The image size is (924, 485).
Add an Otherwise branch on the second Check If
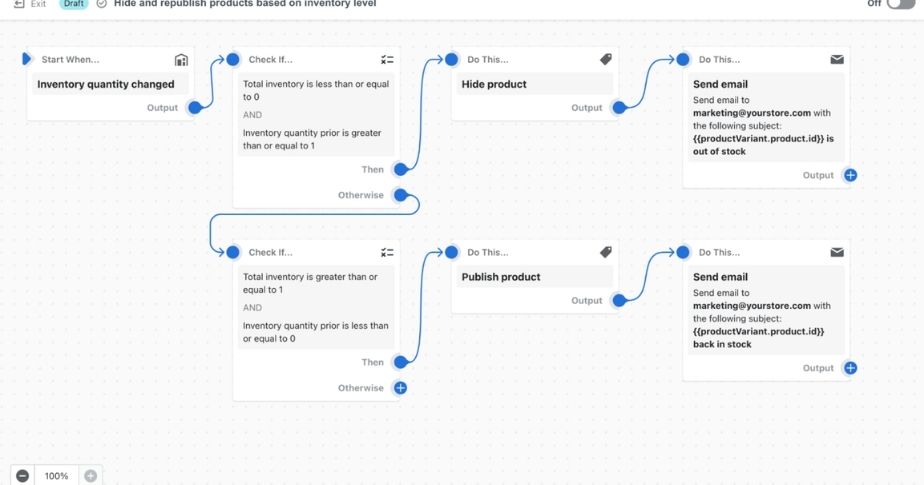point(400,388)
